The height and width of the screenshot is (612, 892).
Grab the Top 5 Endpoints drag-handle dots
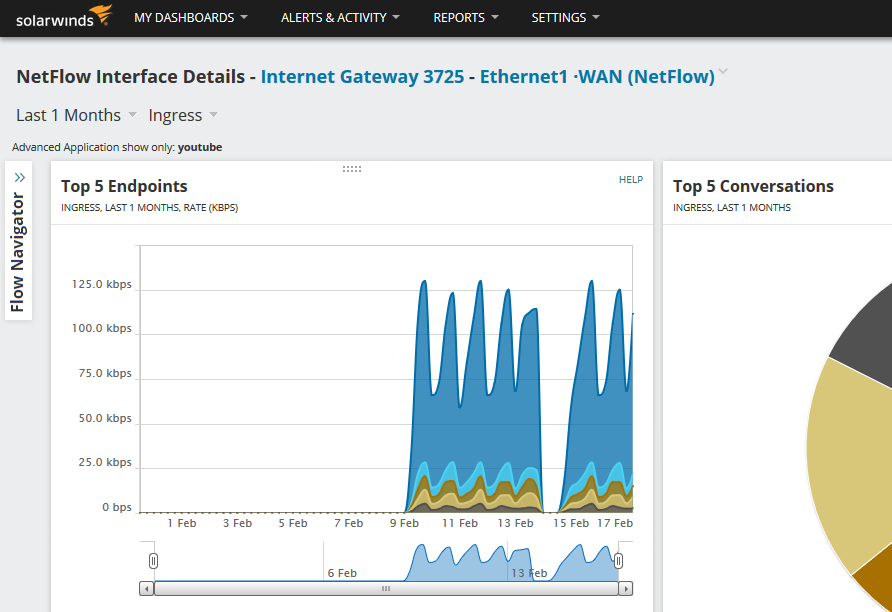pyautogui.click(x=352, y=169)
